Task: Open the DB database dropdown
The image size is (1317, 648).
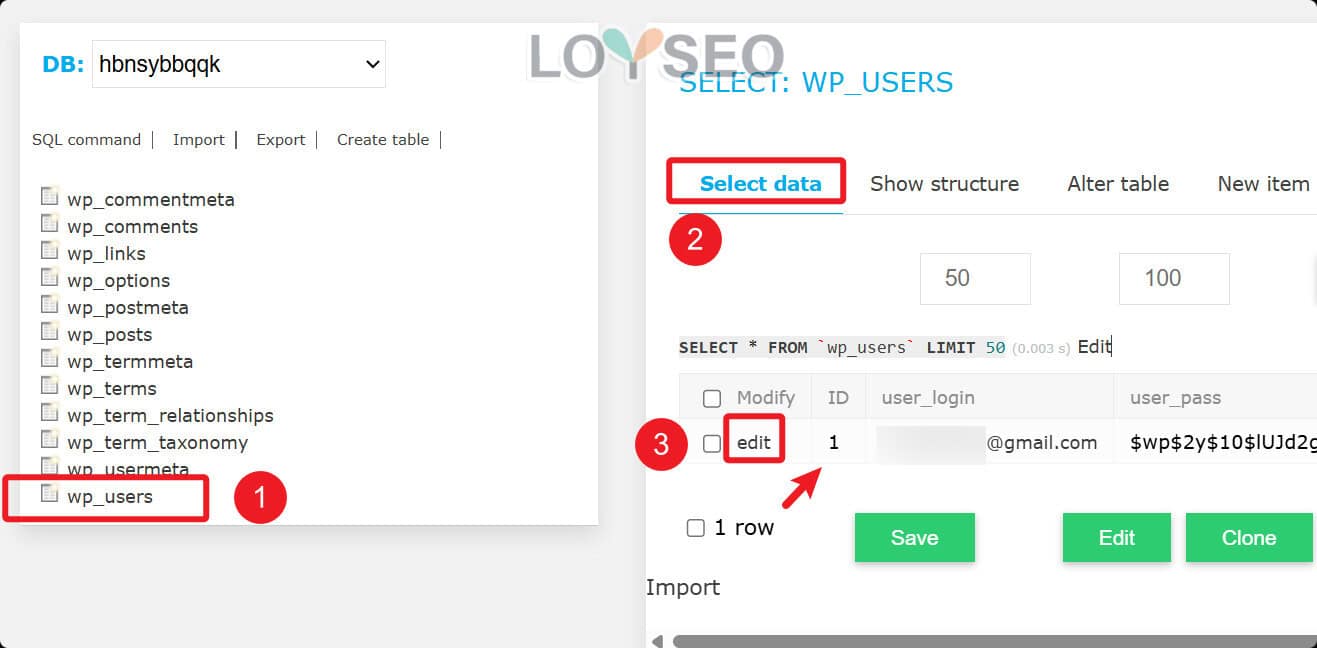Action: [238, 65]
